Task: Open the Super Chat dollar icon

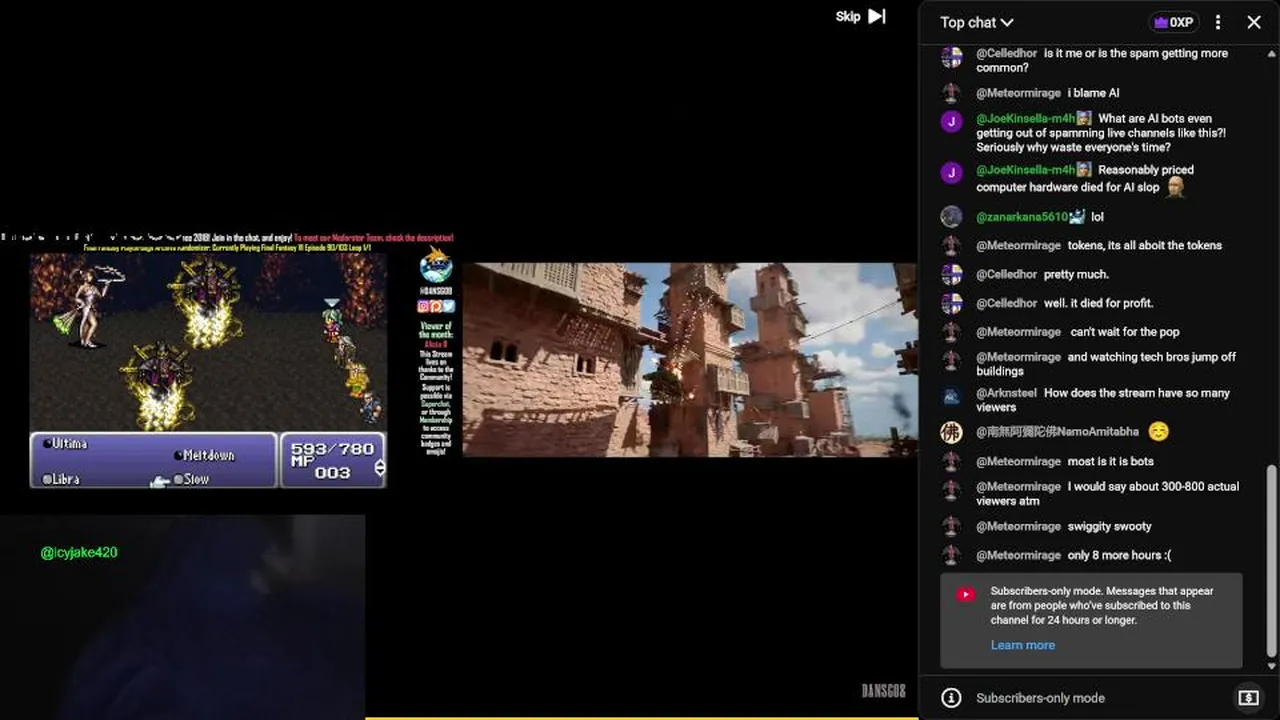Action: pos(1248,698)
